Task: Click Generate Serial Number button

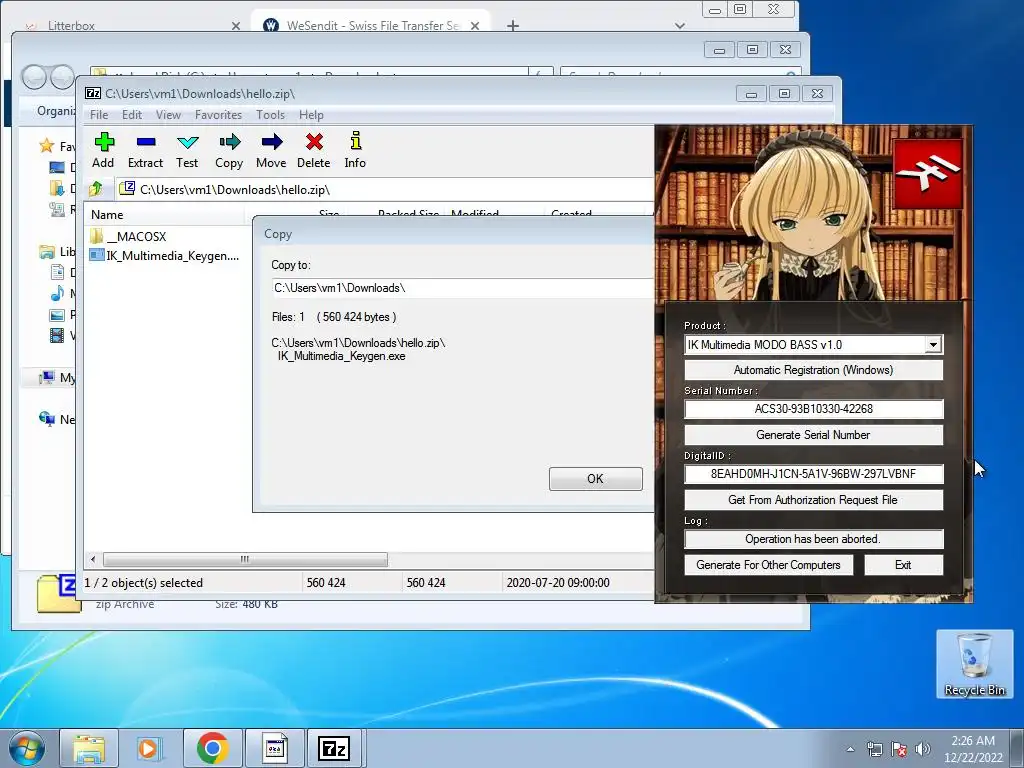Action: point(814,435)
